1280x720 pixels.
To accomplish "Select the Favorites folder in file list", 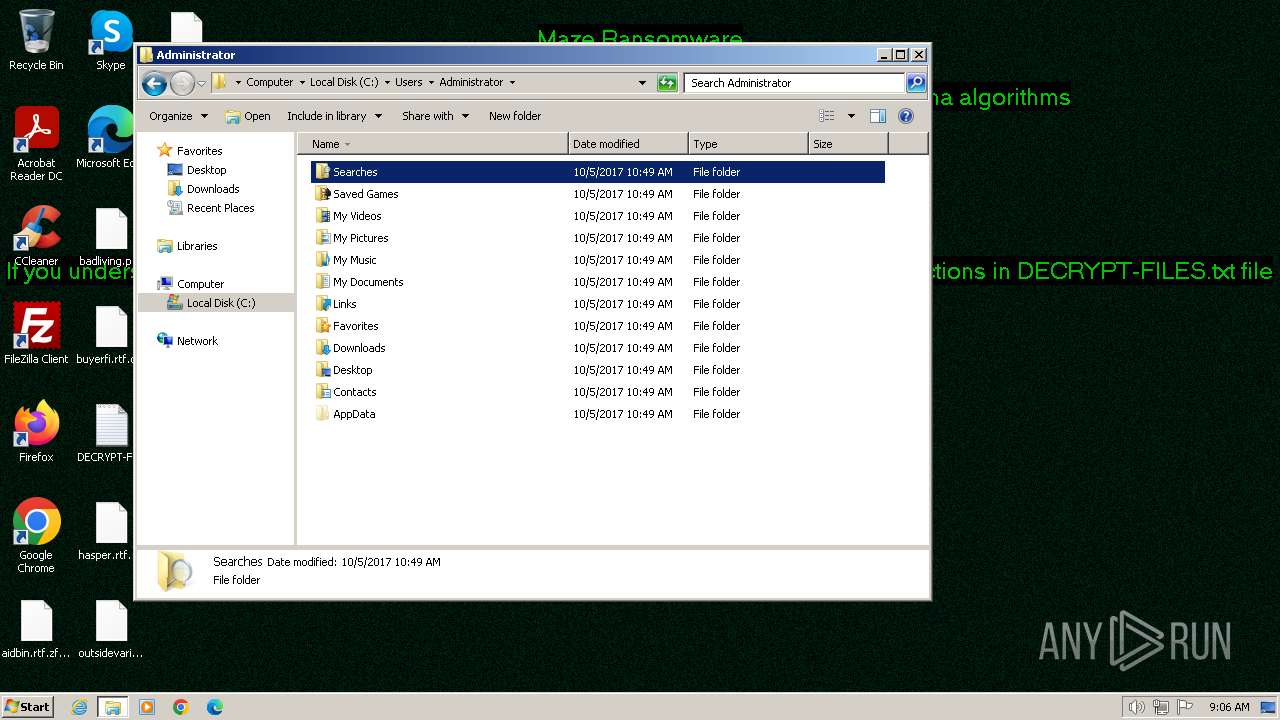I will 347,326.
